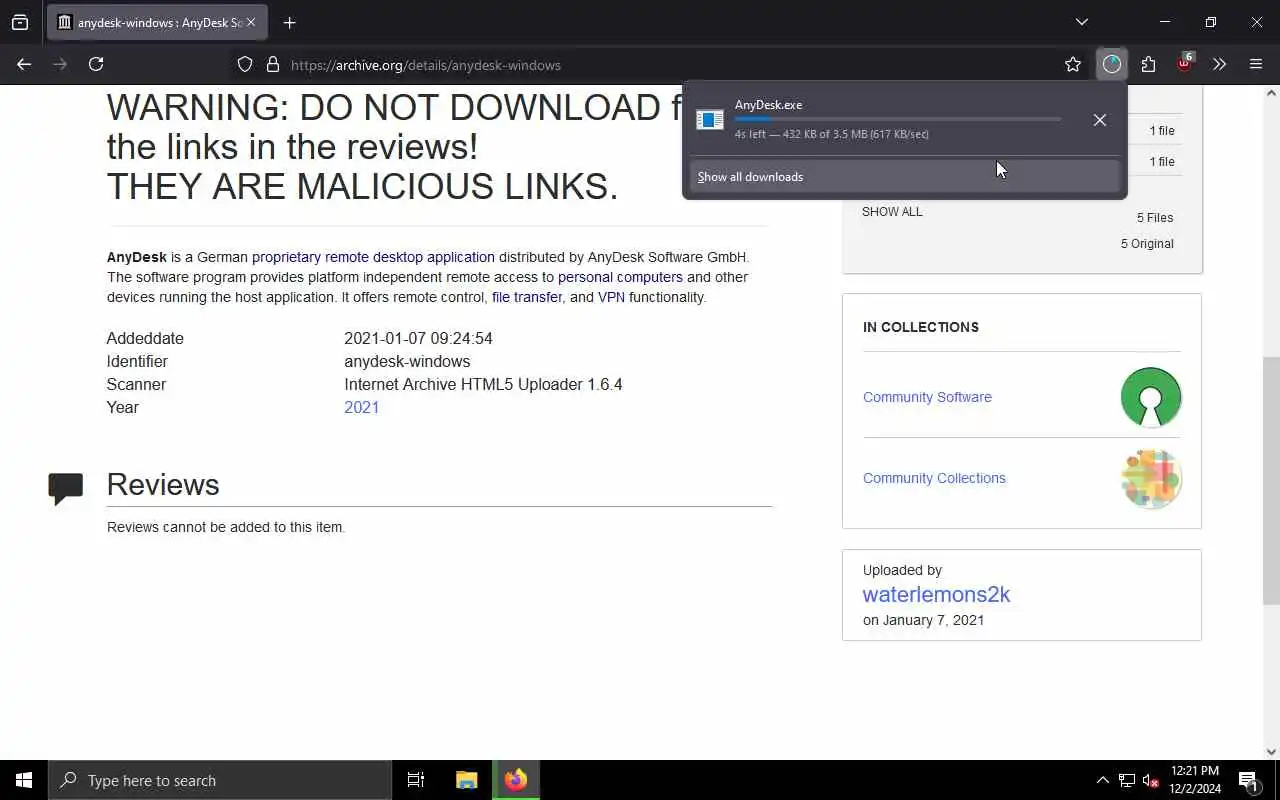Click the Firefox View icon
The image size is (1280, 800).
(x=20, y=22)
